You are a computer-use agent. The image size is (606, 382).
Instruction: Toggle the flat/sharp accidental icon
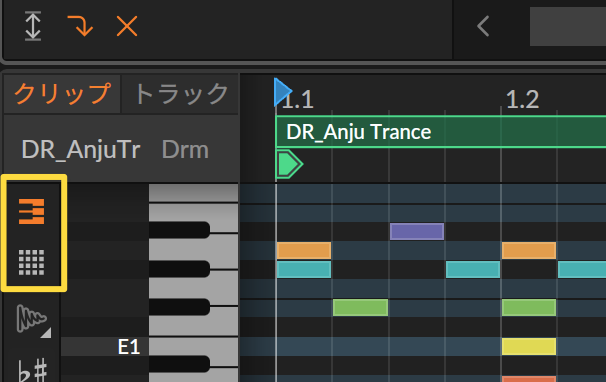coord(33,370)
